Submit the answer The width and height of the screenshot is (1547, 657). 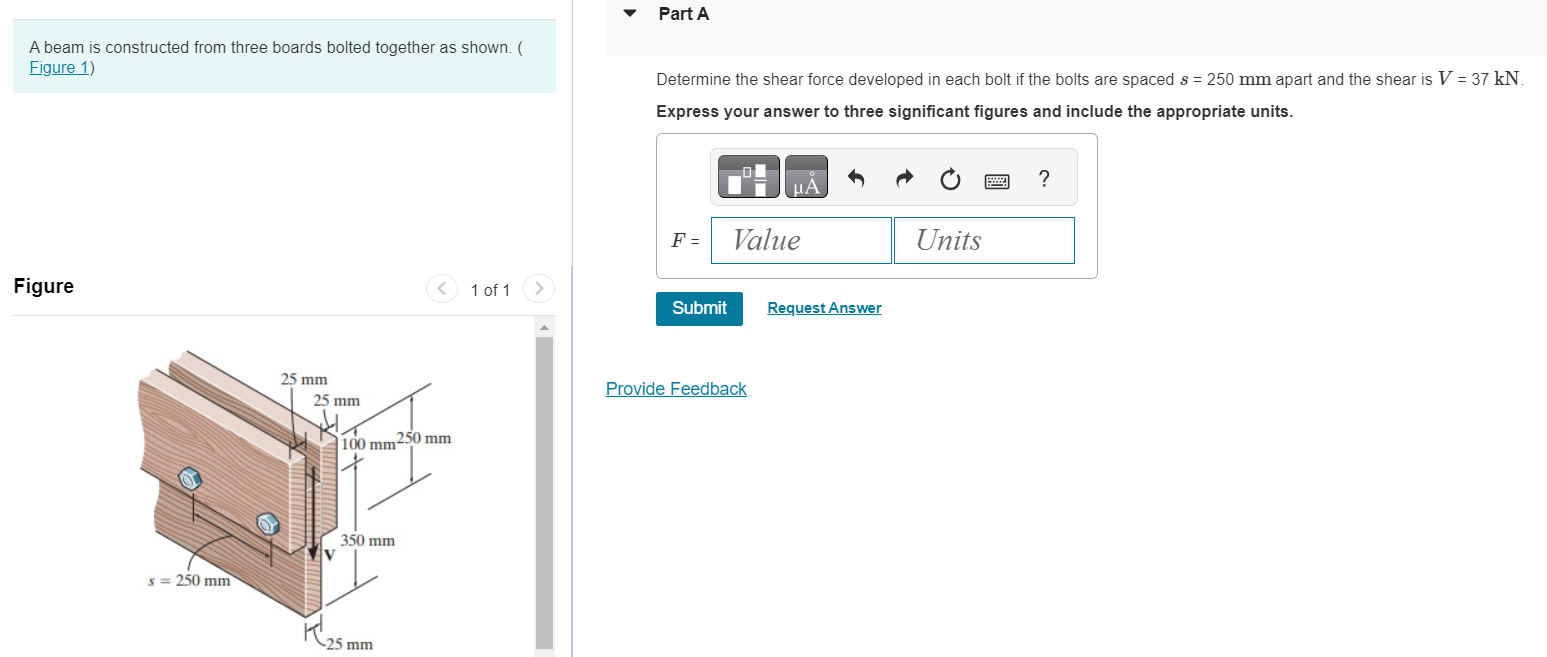coord(699,308)
